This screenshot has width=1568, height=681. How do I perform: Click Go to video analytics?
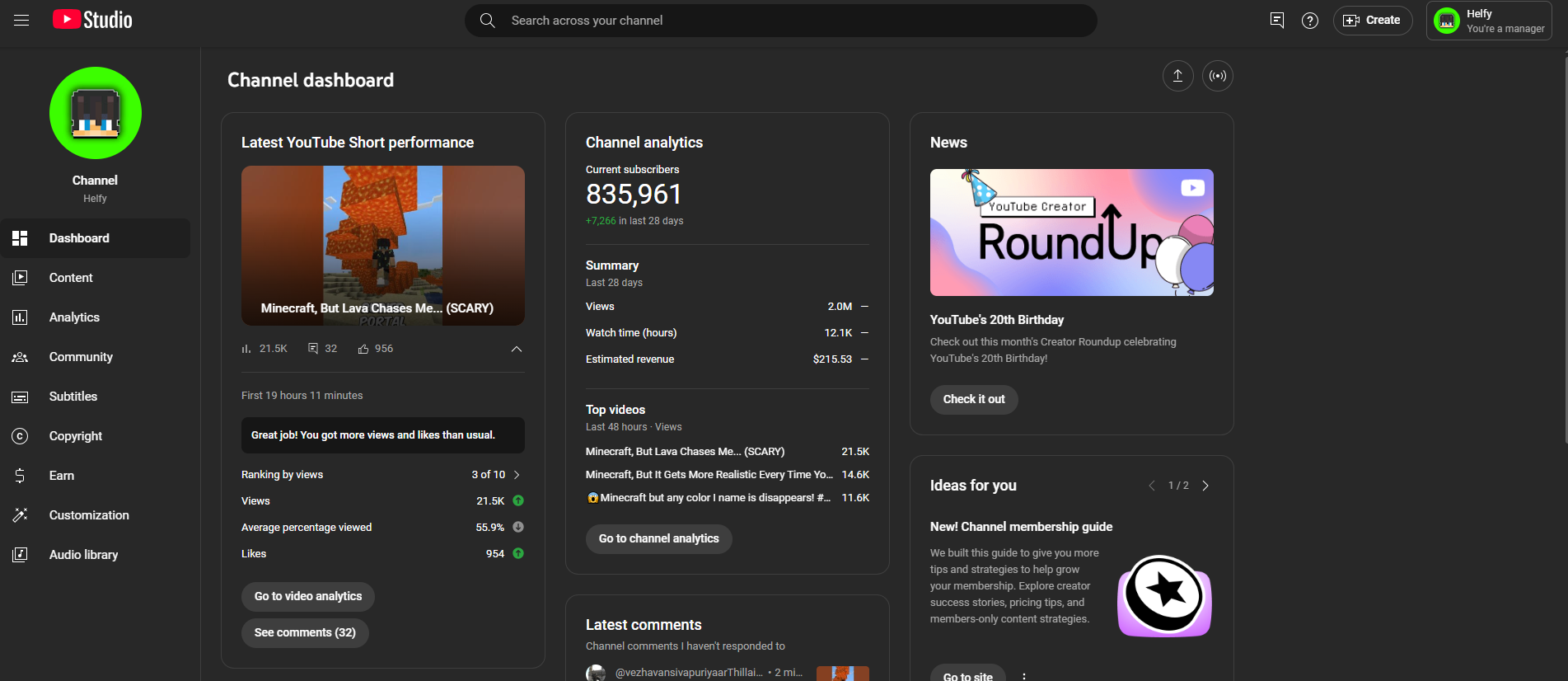coord(308,596)
